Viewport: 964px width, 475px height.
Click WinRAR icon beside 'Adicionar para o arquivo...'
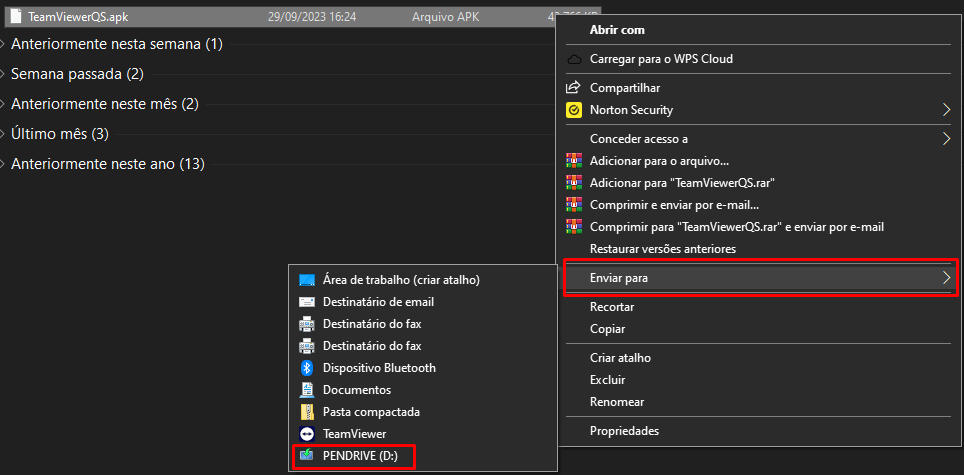point(573,161)
